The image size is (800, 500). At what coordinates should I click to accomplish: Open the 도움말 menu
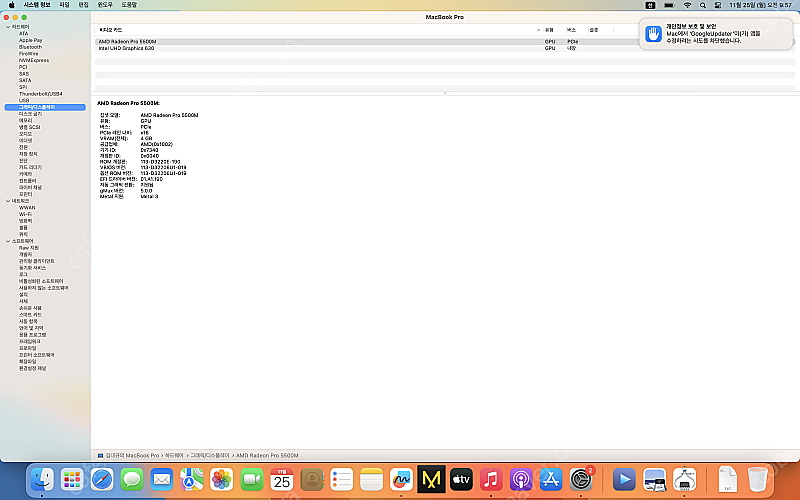coord(129,5)
